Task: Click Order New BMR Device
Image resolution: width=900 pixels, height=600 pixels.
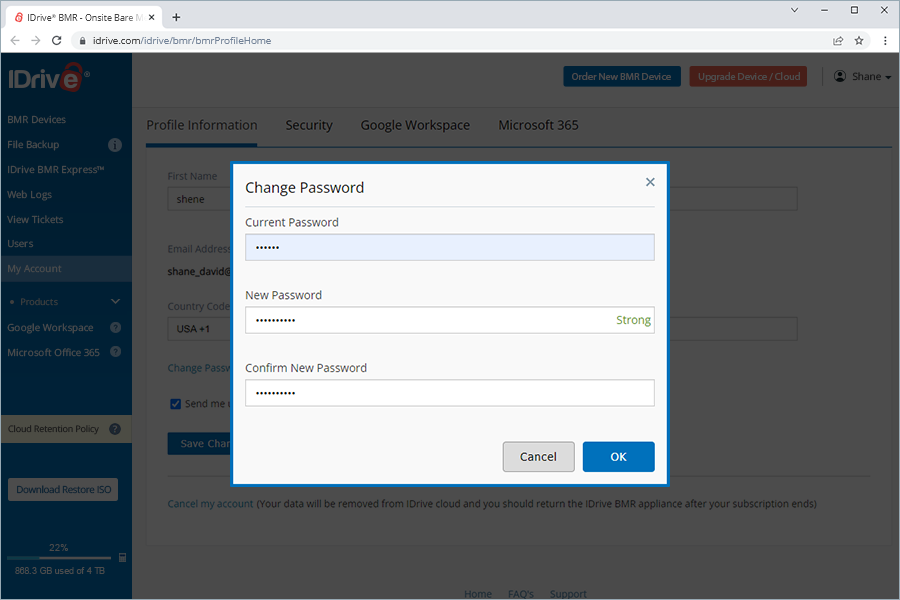Action: click(622, 76)
